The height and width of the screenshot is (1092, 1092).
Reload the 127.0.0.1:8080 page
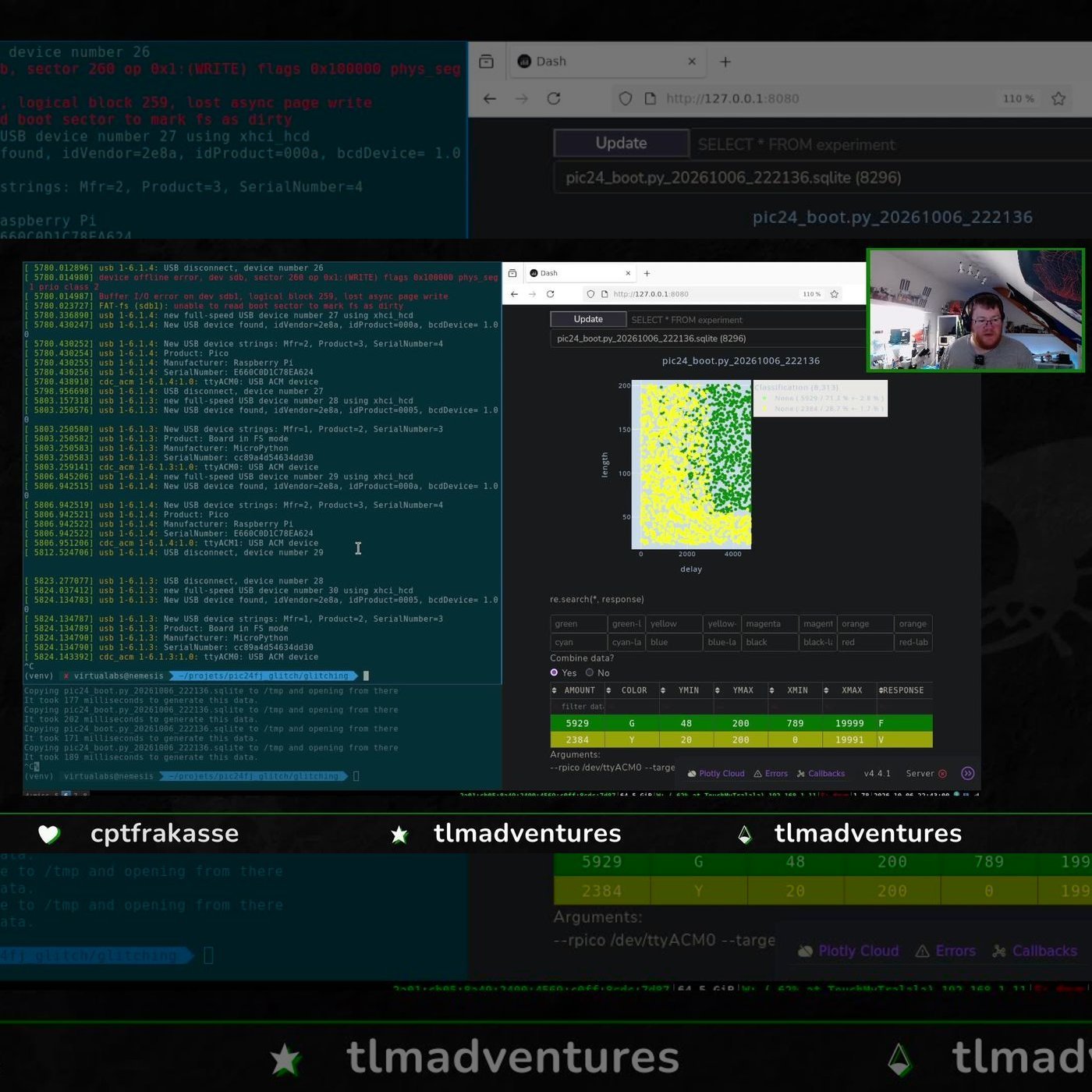pyautogui.click(x=551, y=294)
